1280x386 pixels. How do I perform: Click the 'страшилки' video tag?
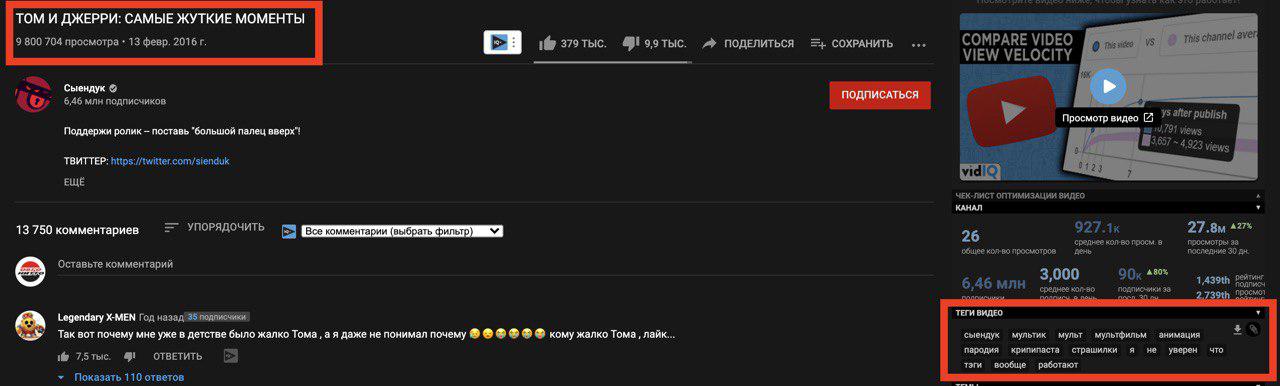point(1094,350)
